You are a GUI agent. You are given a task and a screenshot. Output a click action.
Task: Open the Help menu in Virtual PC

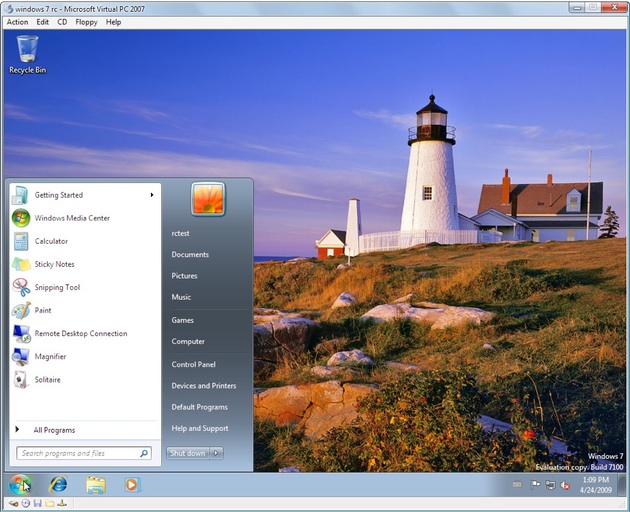coord(113,22)
